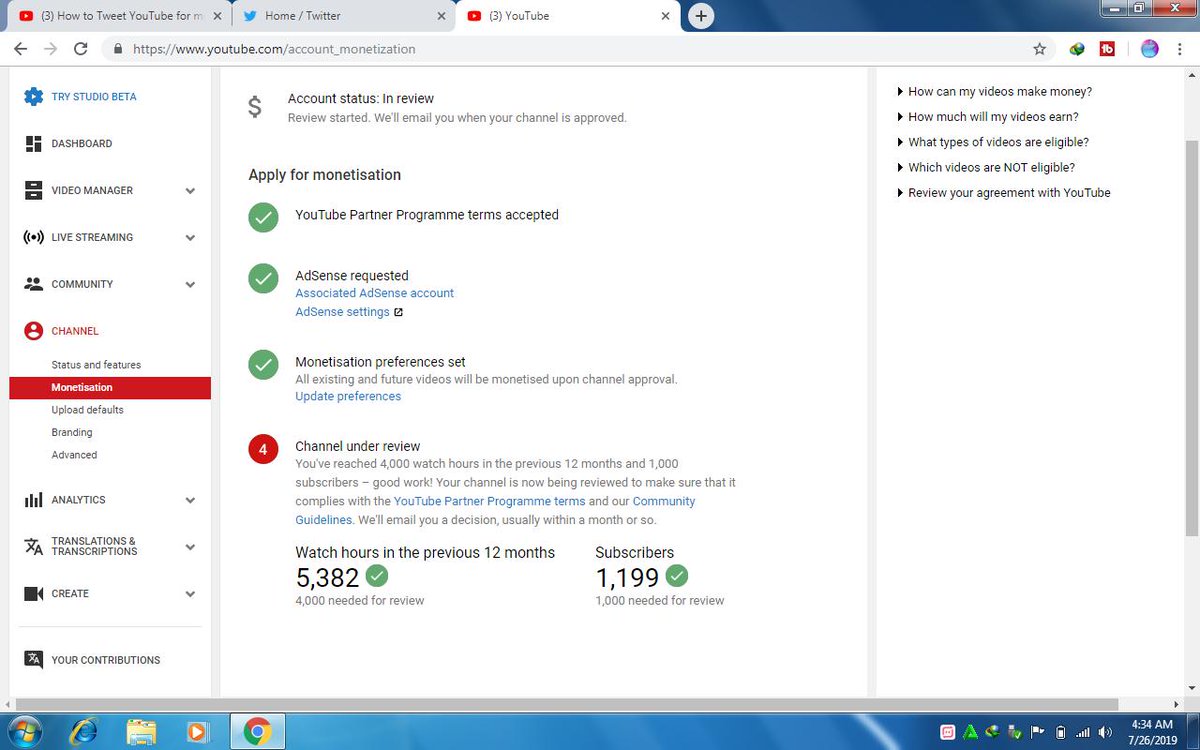This screenshot has height=750, width=1200.
Task: Select the Analytics bar chart icon
Action: point(33,500)
